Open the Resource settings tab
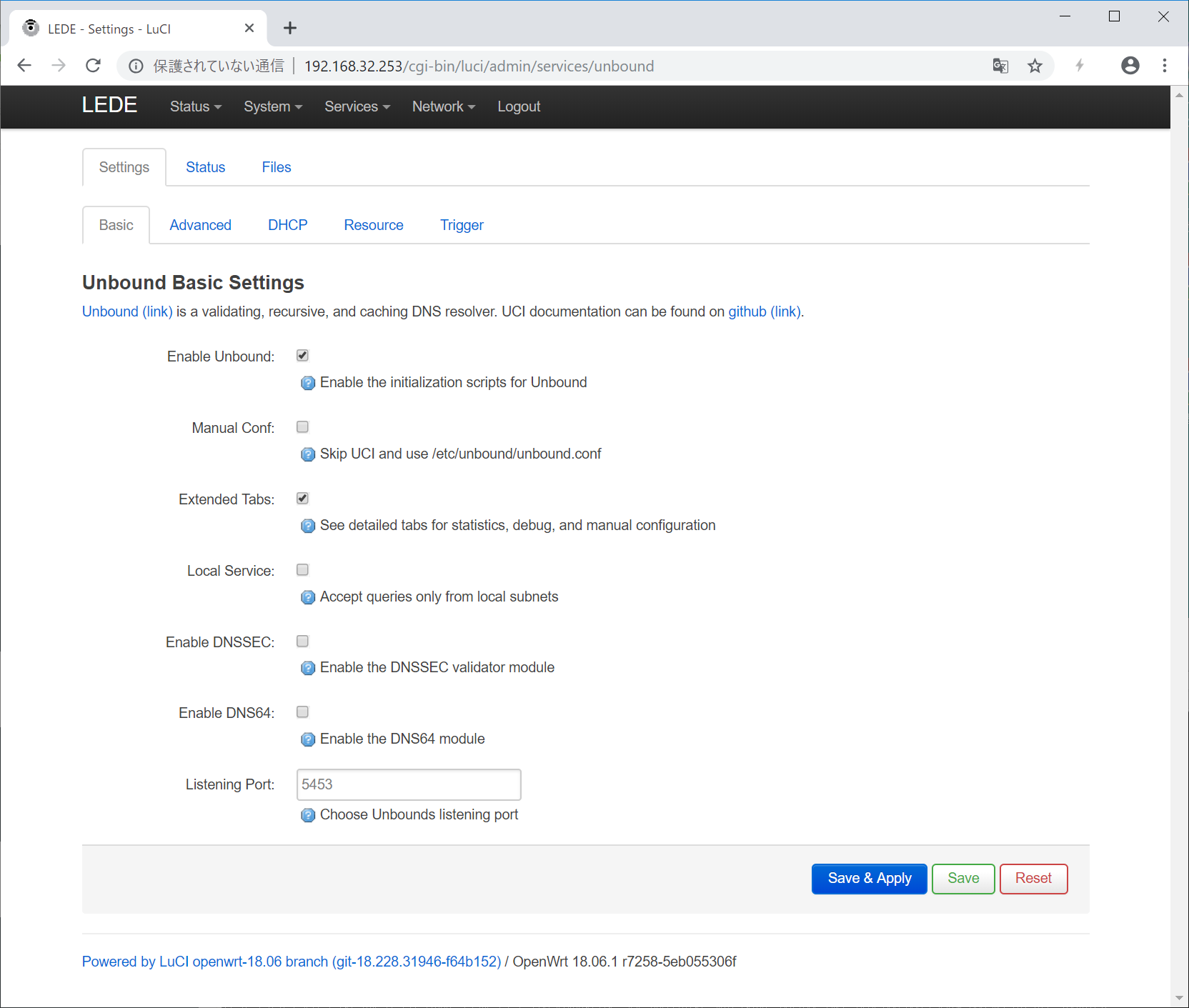This screenshot has height=1008, width=1189. coord(374,225)
